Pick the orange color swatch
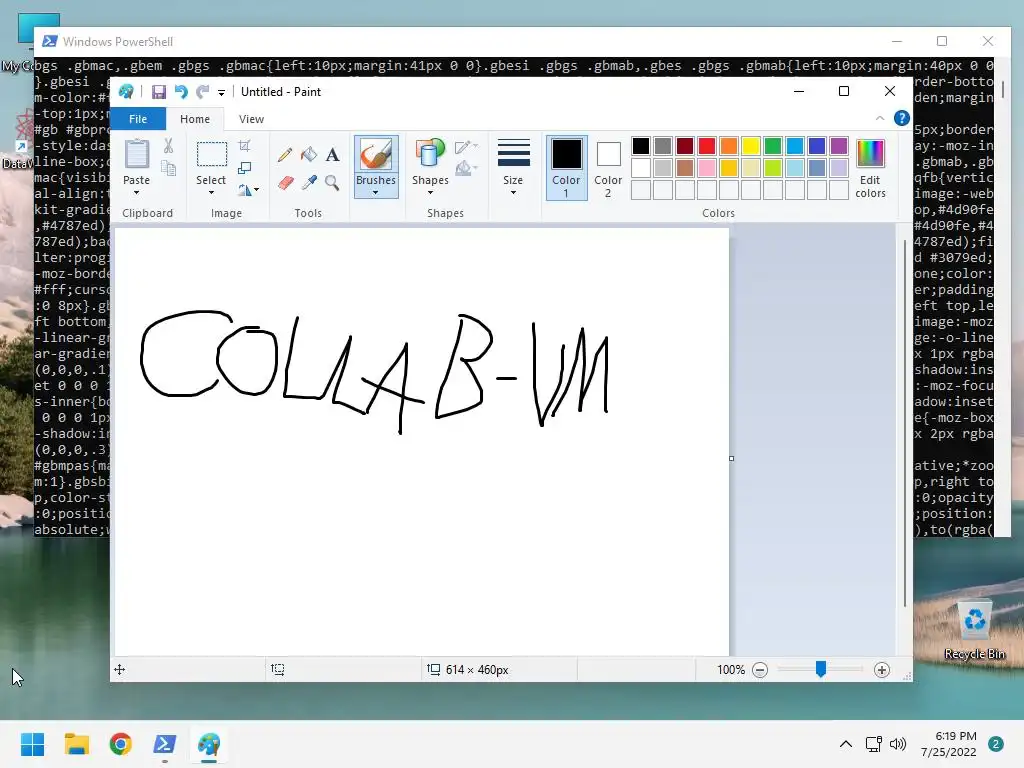Image resolution: width=1024 pixels, height=768 pixels. (729, 146)
